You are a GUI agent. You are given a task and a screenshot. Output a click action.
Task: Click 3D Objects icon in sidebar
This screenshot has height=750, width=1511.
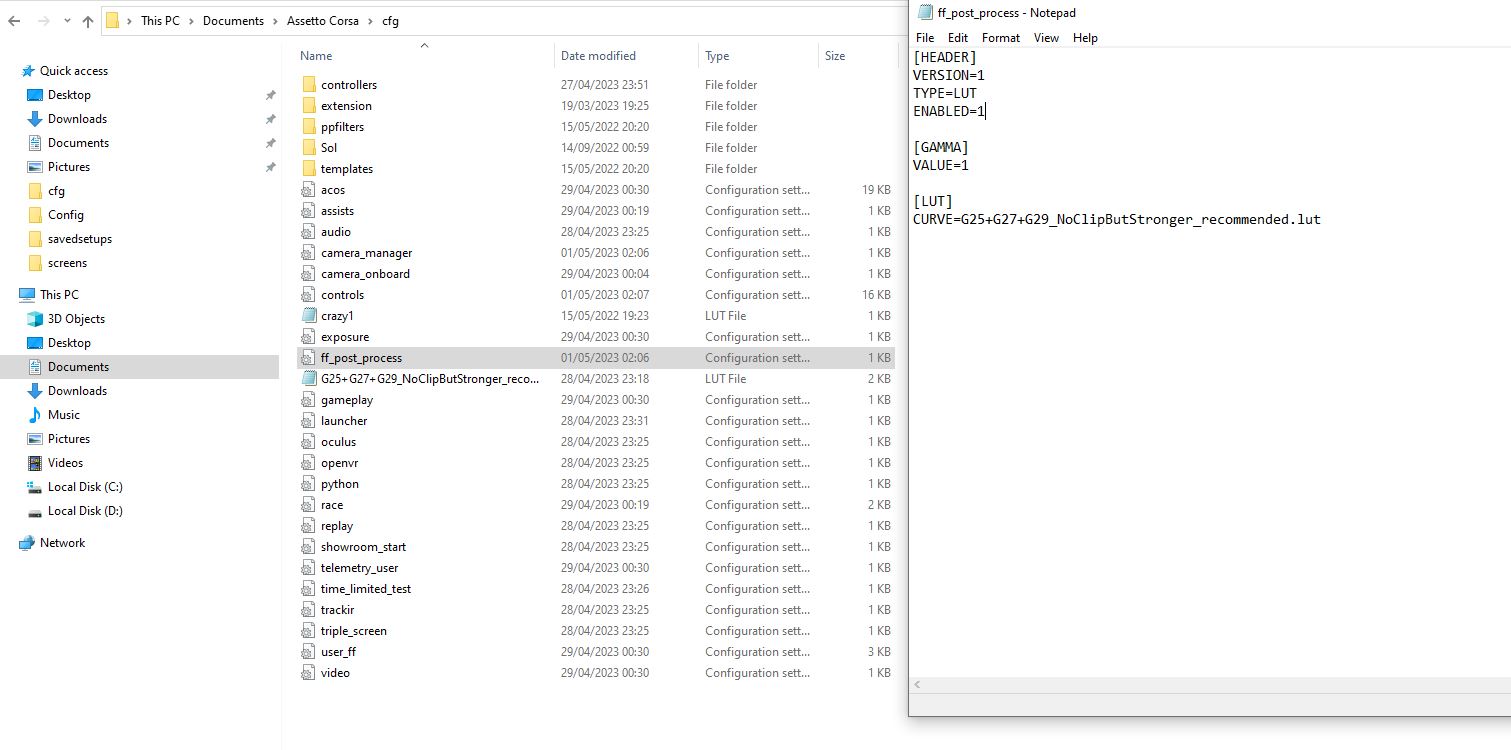(35, 319)
